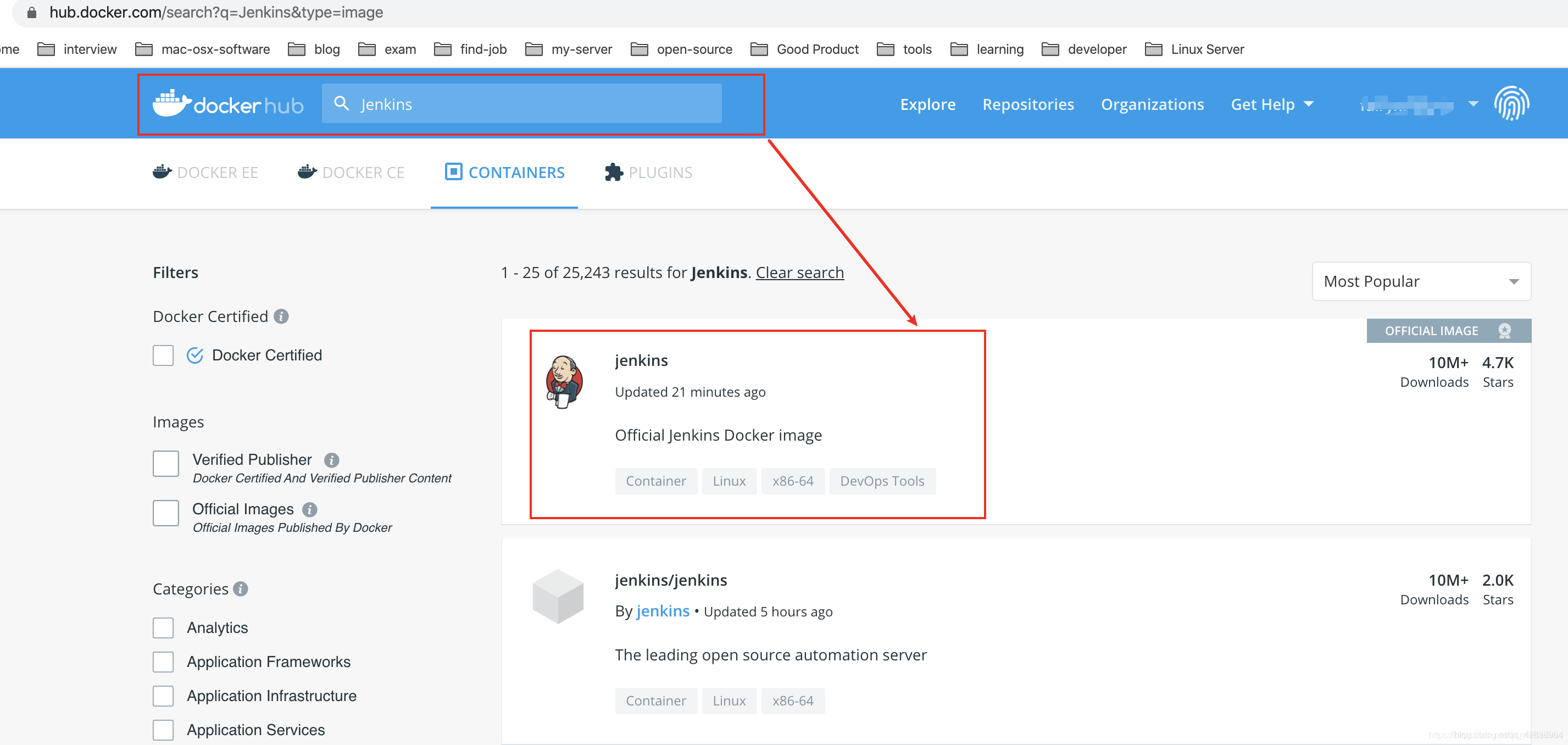Click 'Official Jenkins Docker image' description

pyautogui.click(x=718, y=436)
